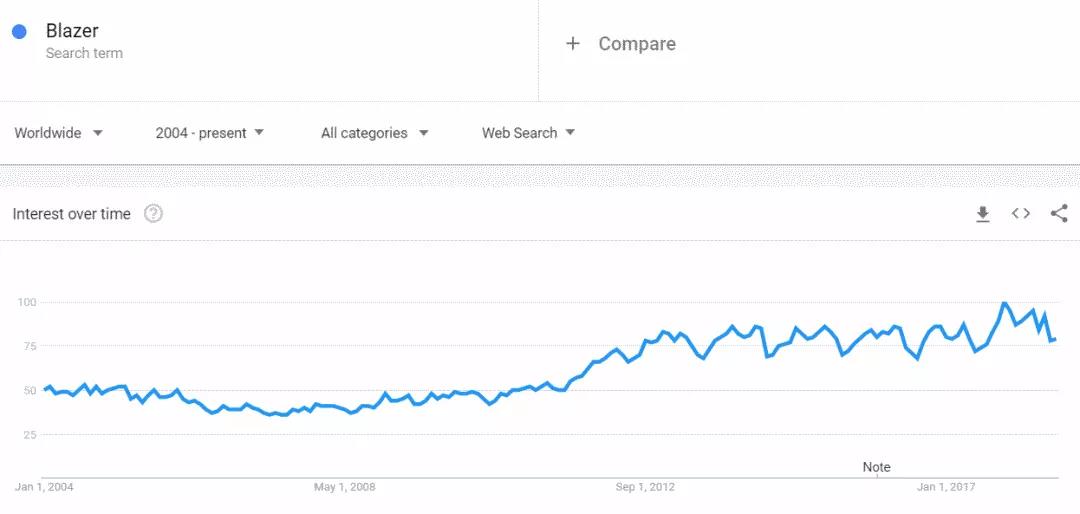This screenshot has height=514, width=1080.
Task: Click the Jan 1, 2017 axis label
Action: pyautogui.click(x=946, y=487)
